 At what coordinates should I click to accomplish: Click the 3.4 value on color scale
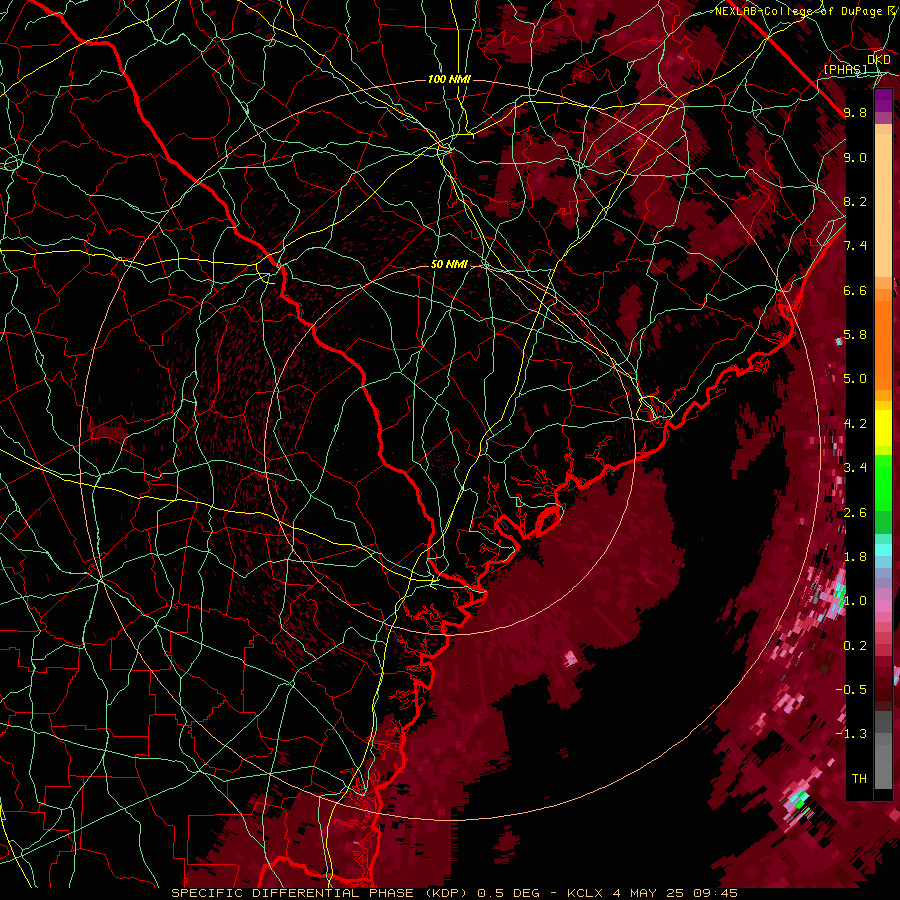(855, 468)
